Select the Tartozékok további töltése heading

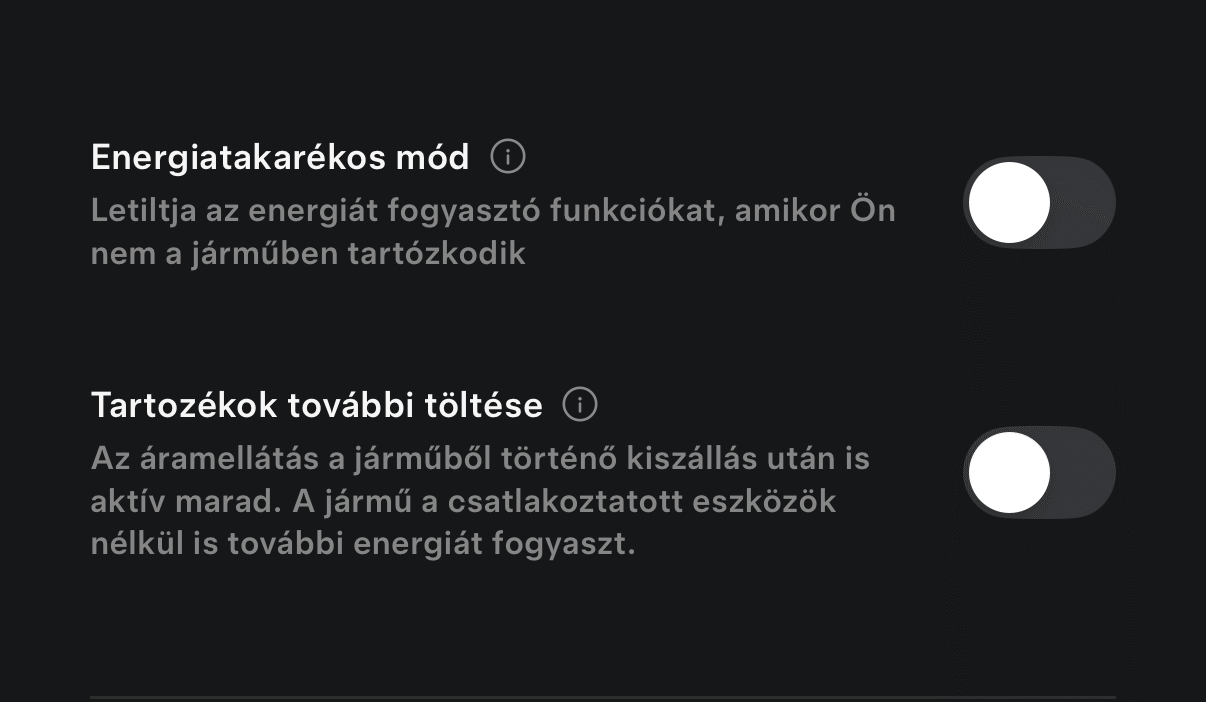tap(316, 405)
